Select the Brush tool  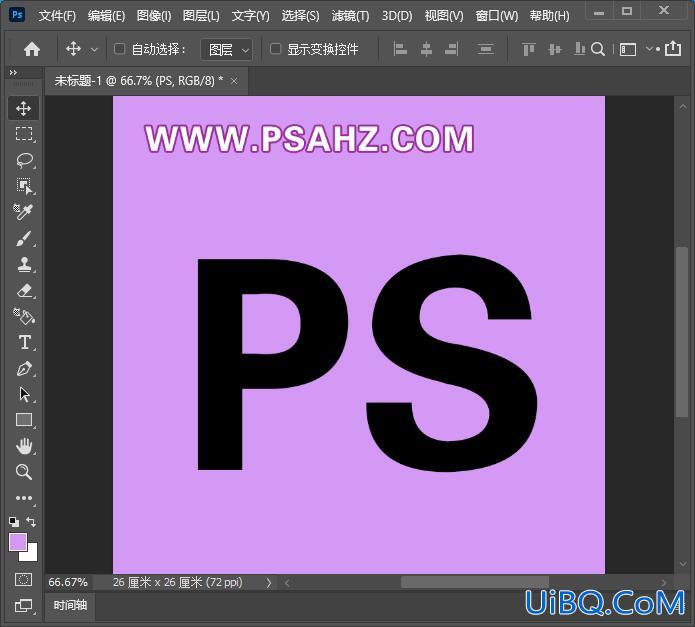24,238
